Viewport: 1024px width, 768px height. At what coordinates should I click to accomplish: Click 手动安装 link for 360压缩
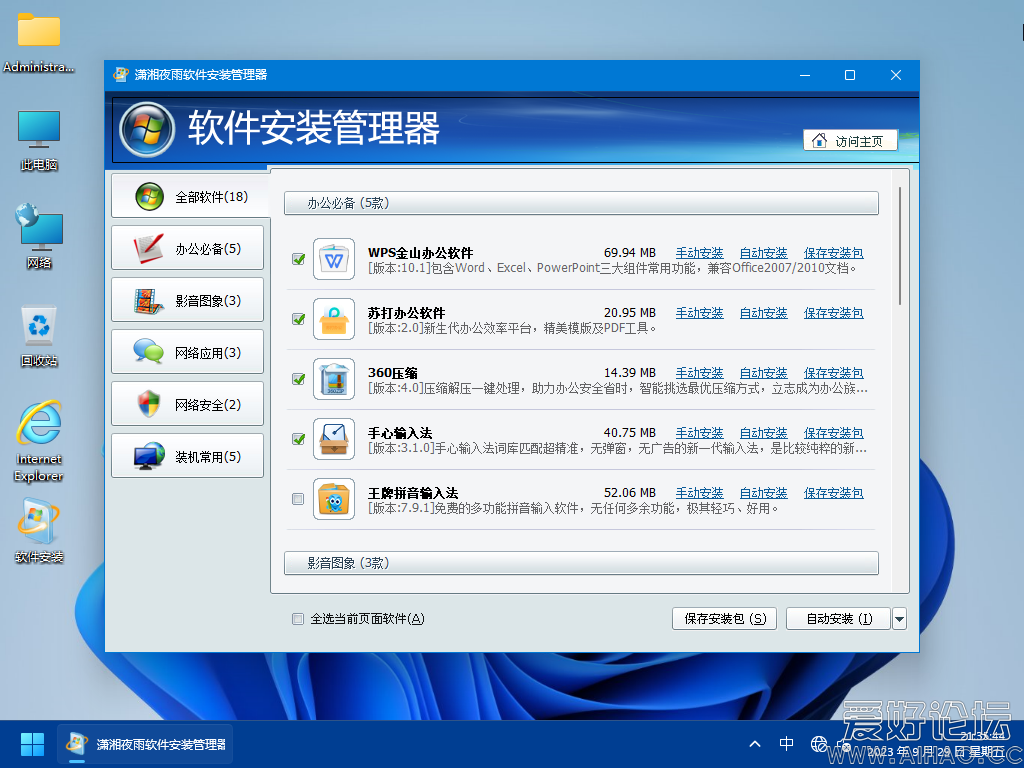pyautogui.click(x=699, y=372)
